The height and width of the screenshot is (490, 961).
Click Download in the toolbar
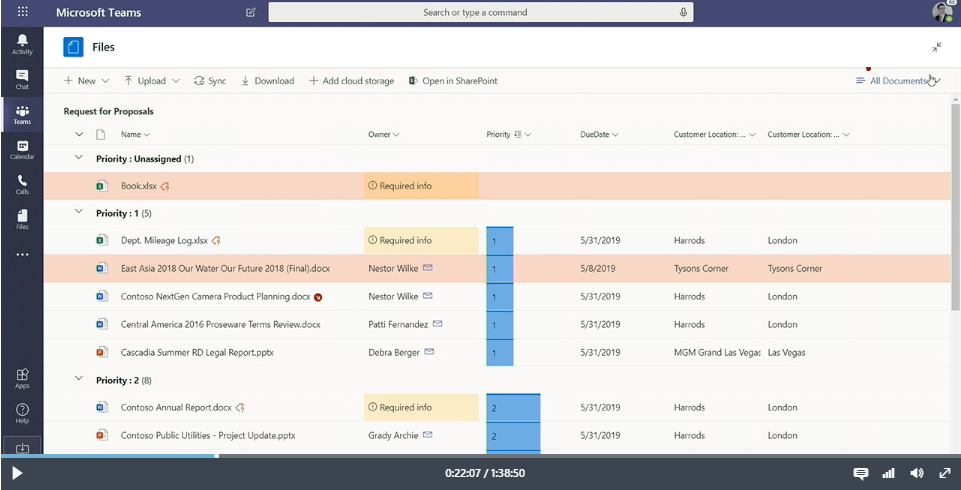point(267,81)
